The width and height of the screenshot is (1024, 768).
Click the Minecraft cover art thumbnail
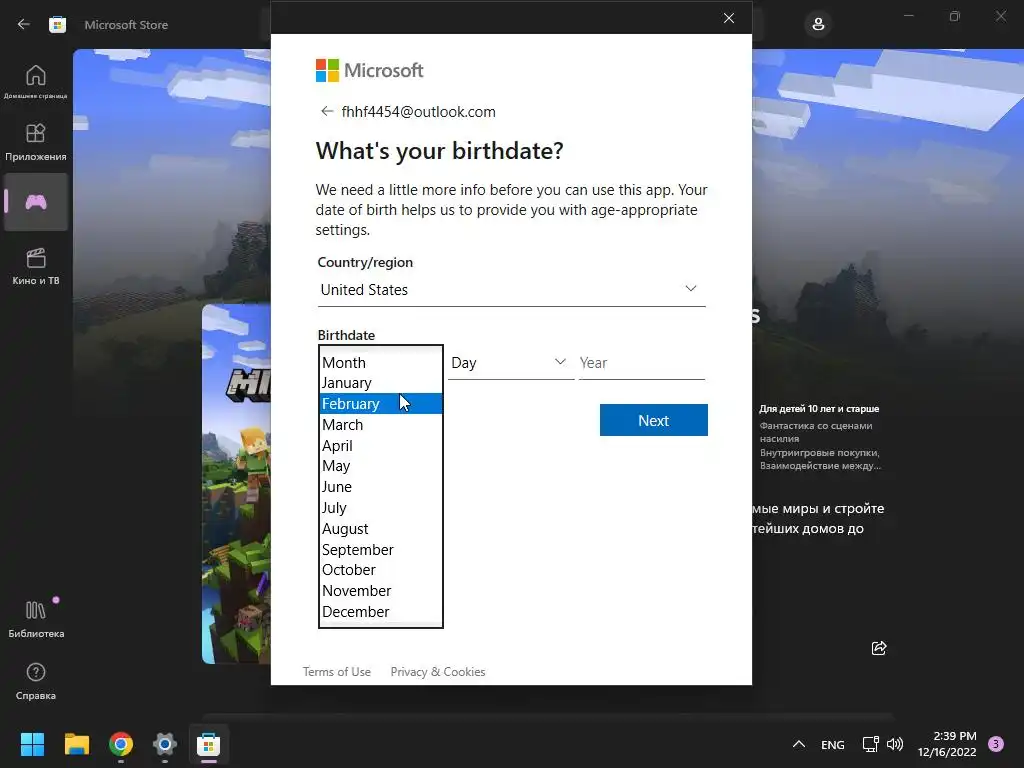(236, 483)
